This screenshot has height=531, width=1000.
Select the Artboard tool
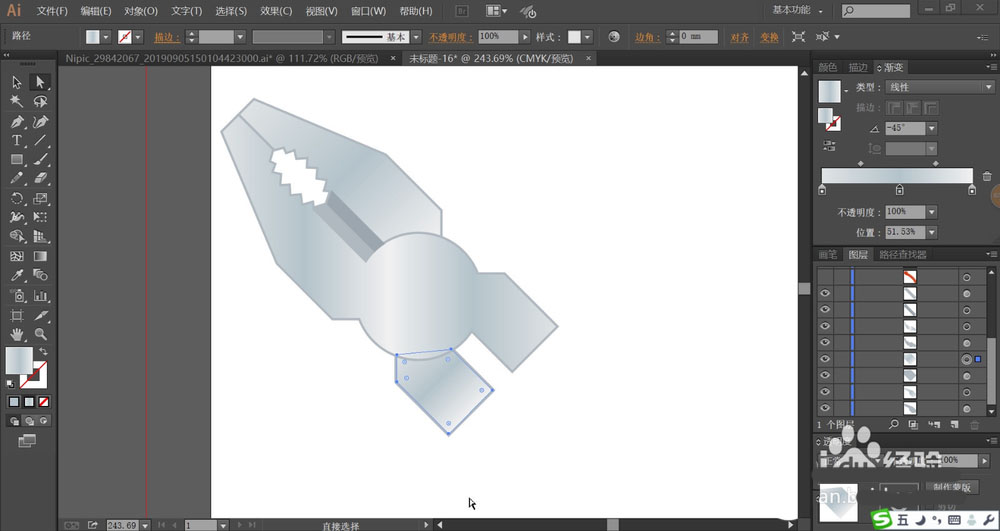[x=17, y=315]
